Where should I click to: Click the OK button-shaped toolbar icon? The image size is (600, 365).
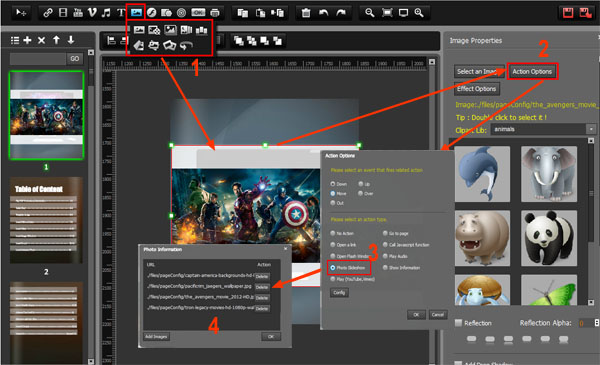[198, 13]
